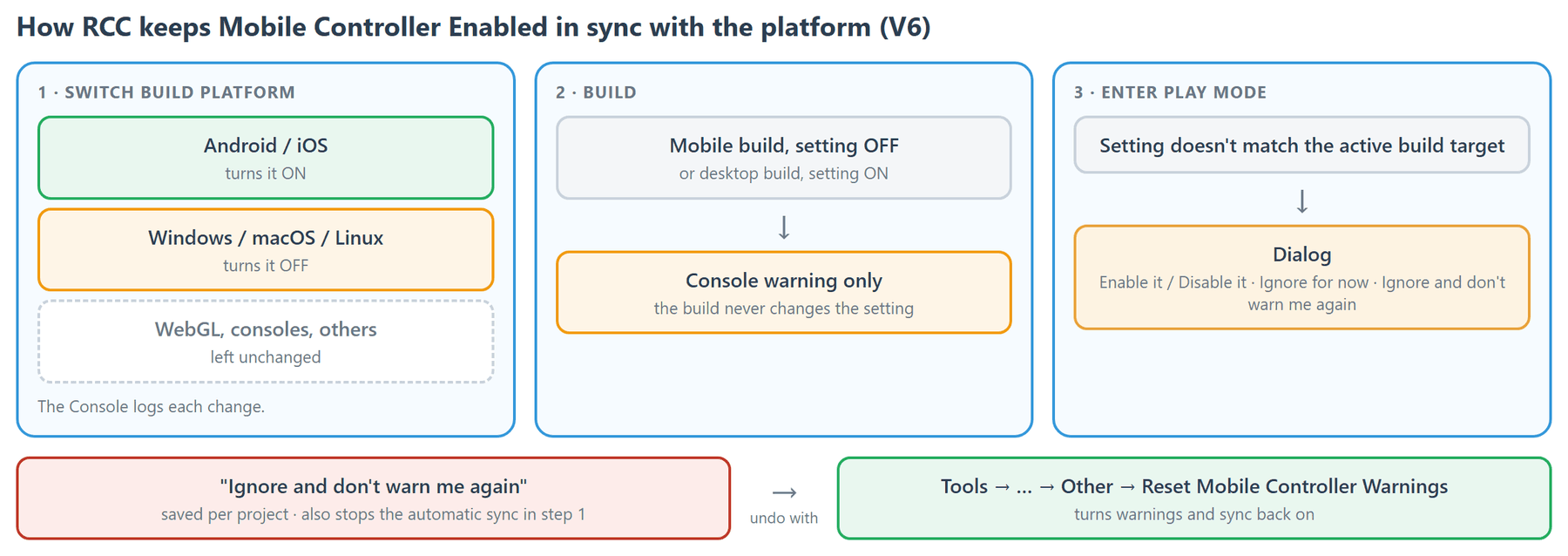Click the dialog options text starting 'Enable it'
Image resolution: width=1568 pixels, height=556 pixels.
[1302, 294]
